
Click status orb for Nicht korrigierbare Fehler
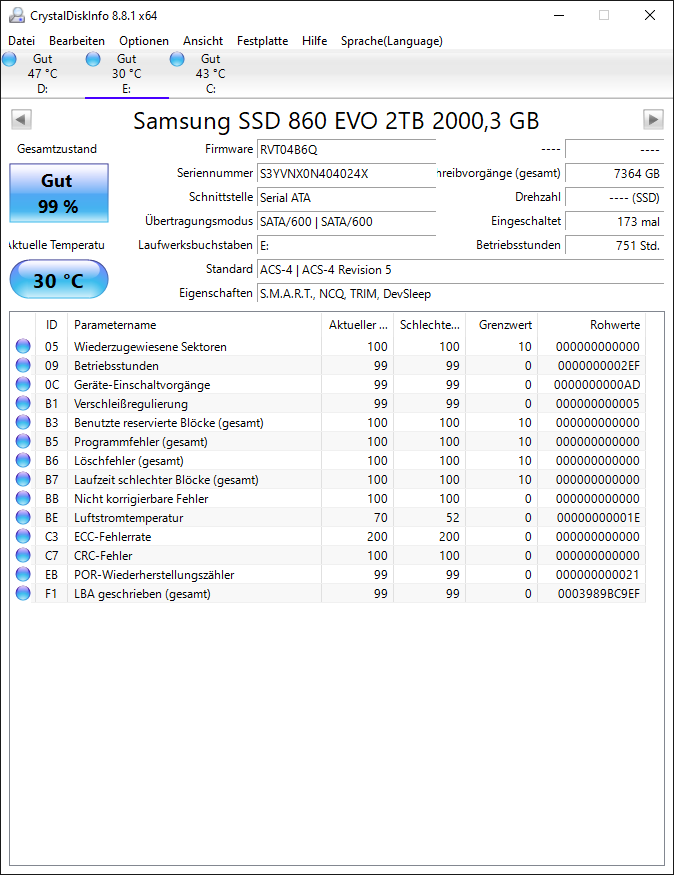click(x=23, y=498)
